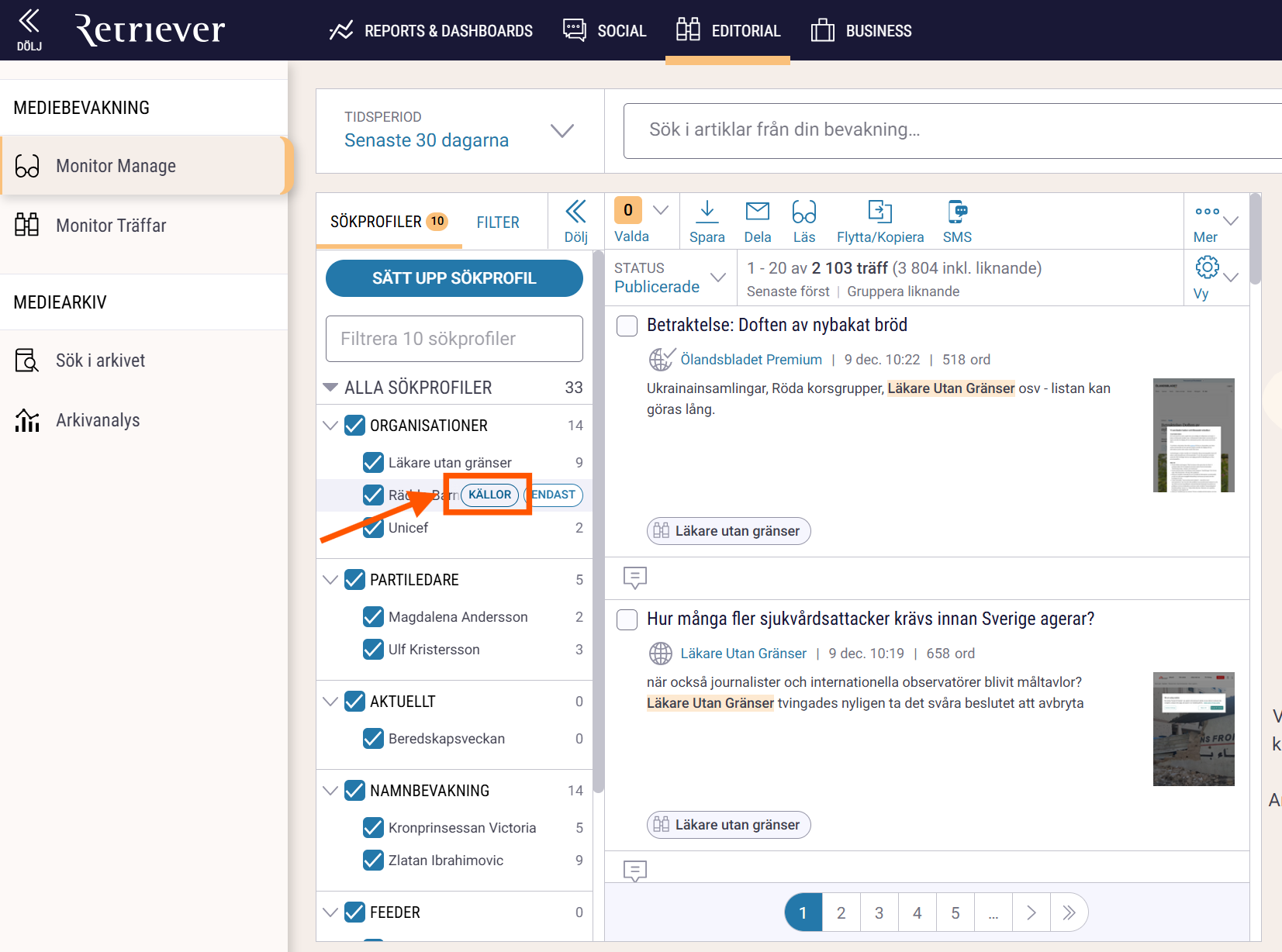Click the Källor pill button
Image resolution: width=1282 pixels, height=952 pixels.
click(489, 495)
